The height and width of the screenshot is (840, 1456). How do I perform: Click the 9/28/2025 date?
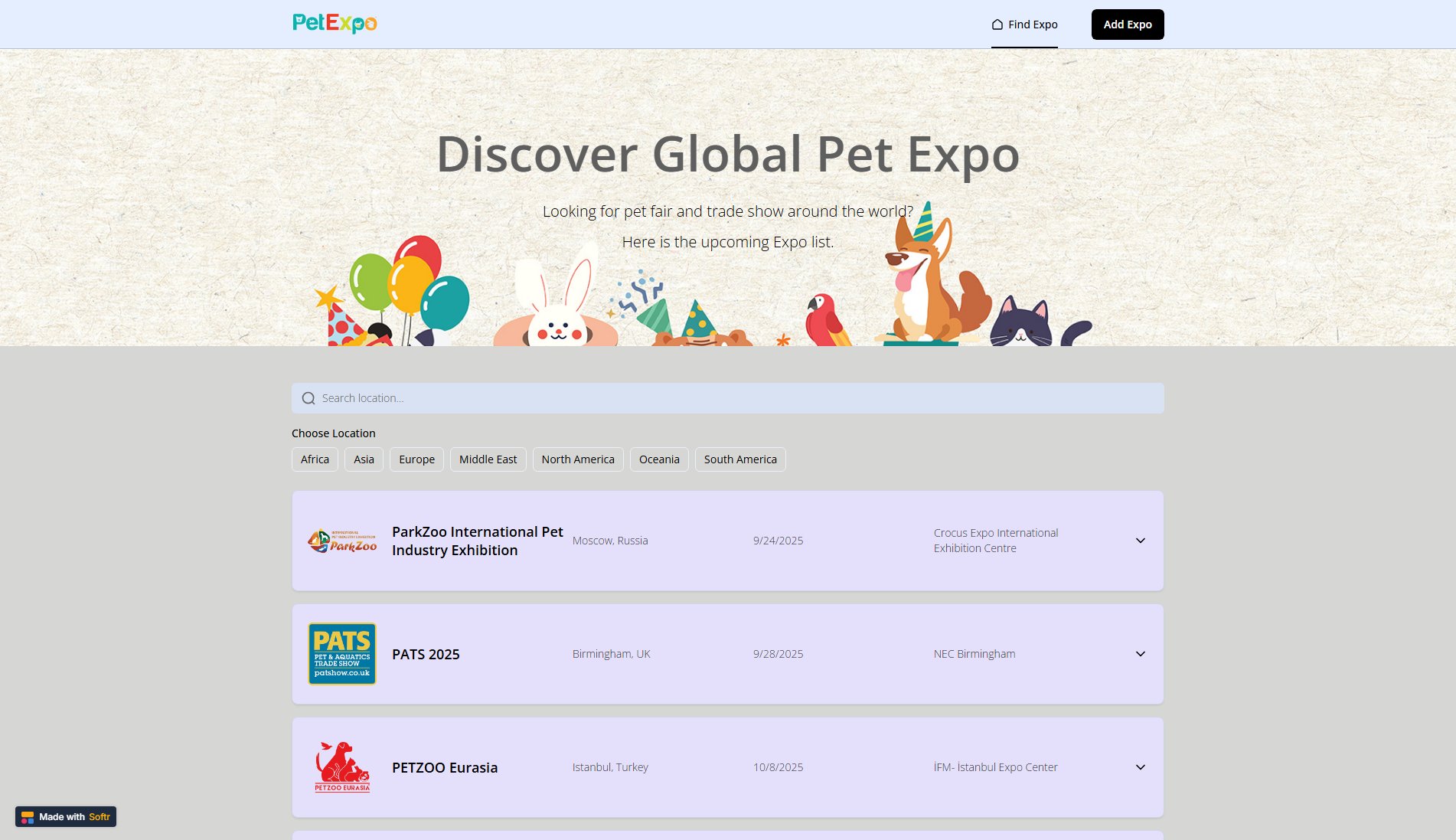point(778,654)
